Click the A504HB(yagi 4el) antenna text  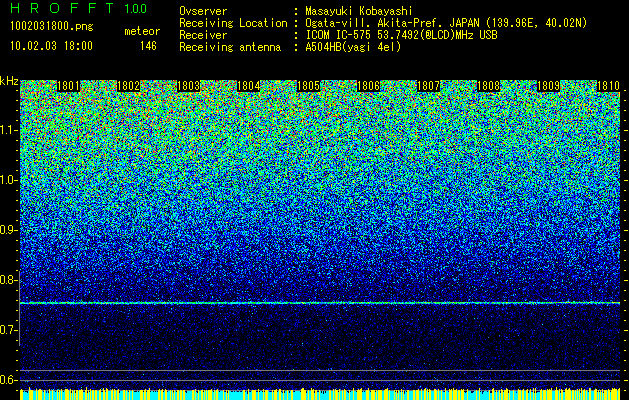(353, 47)
